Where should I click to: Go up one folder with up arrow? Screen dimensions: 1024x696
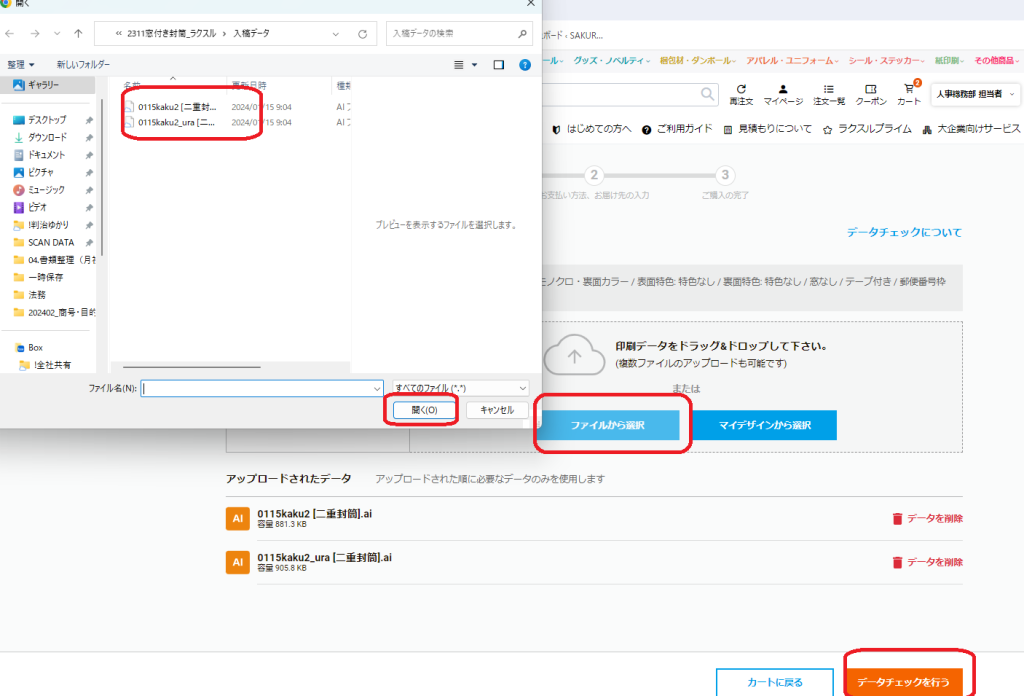(x=78, y=34)
